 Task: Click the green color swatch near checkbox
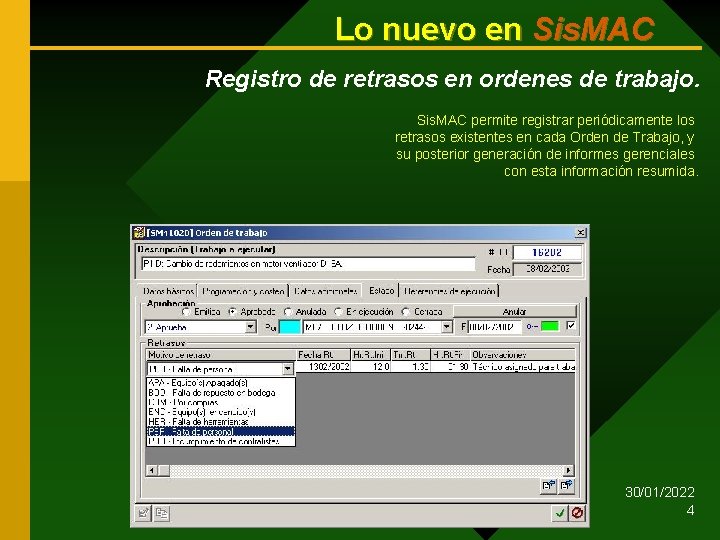550,326
